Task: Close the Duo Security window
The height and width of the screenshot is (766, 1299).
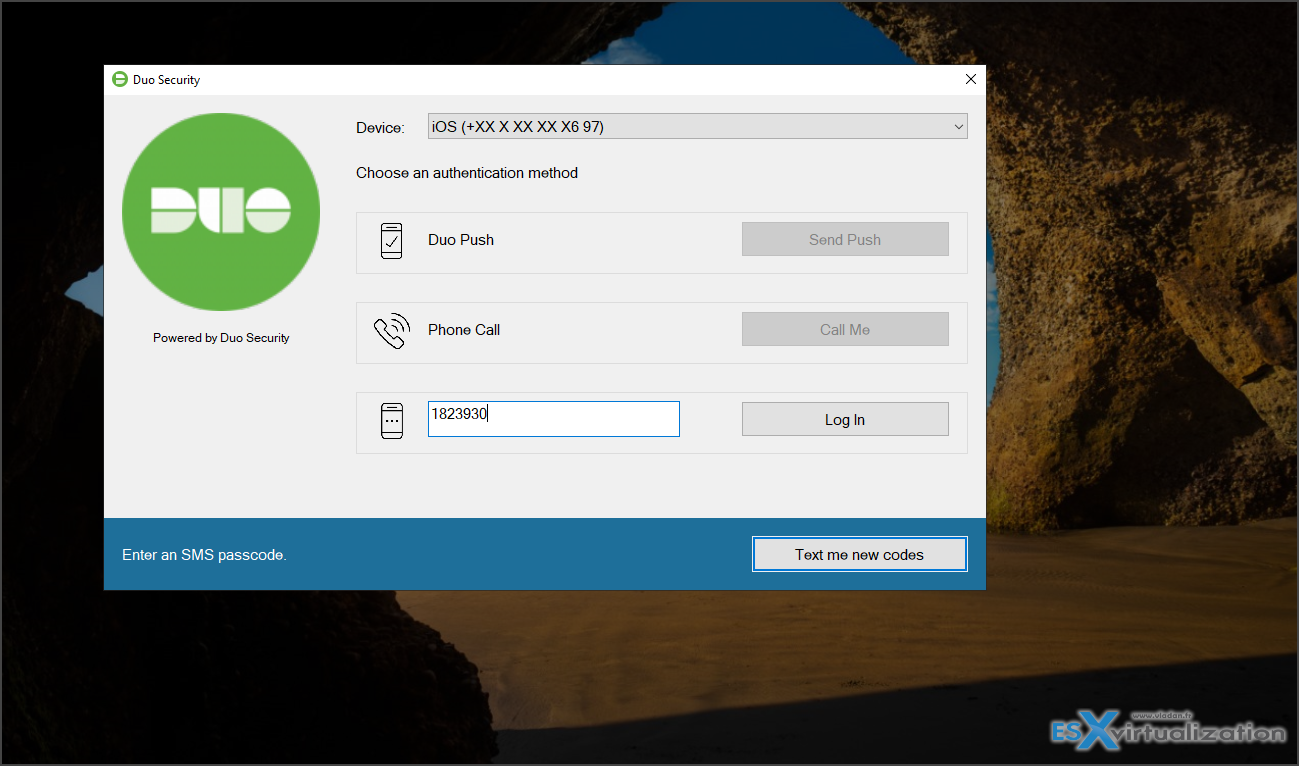Action: click(970, 80)
